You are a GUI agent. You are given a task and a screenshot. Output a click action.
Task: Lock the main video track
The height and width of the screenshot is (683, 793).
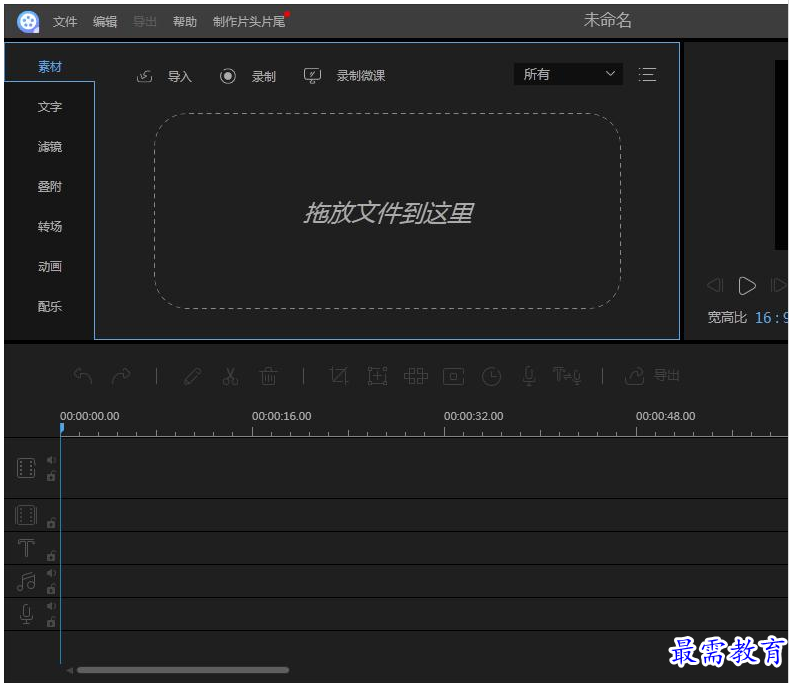[51, 476]
